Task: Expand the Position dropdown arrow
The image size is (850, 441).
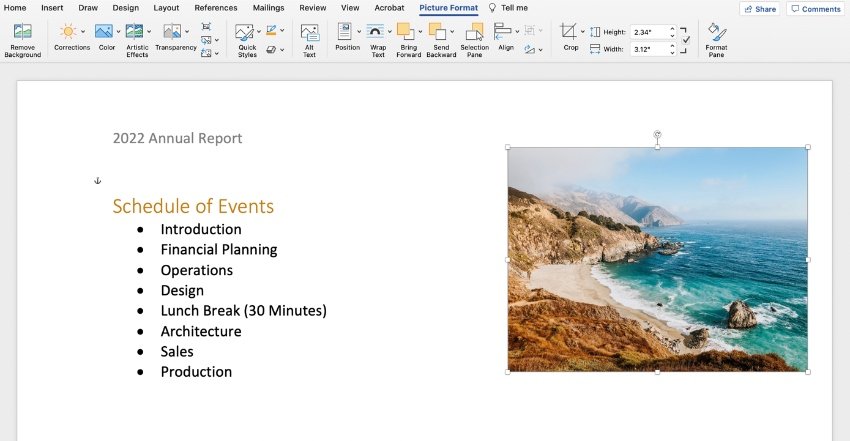Action: click(x=359, y=31)
